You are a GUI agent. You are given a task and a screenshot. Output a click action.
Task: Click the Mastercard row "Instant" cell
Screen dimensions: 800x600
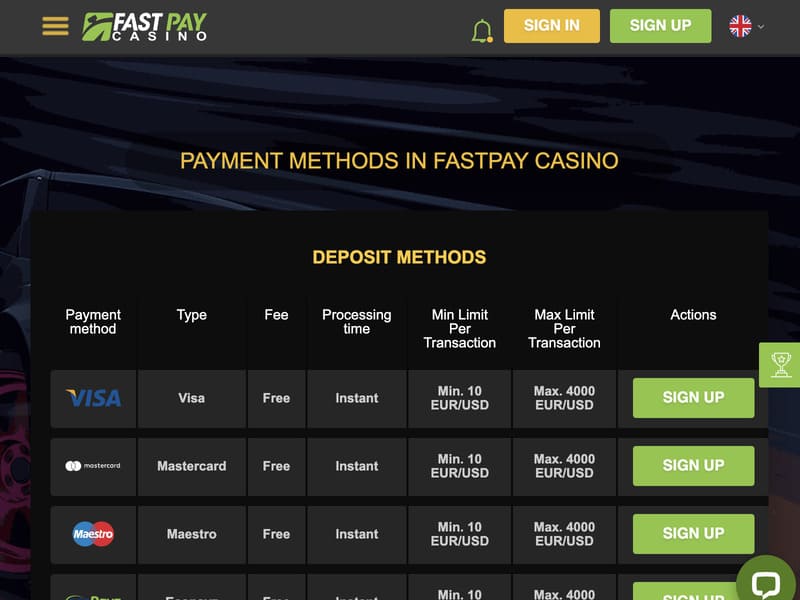coord(357,466)
